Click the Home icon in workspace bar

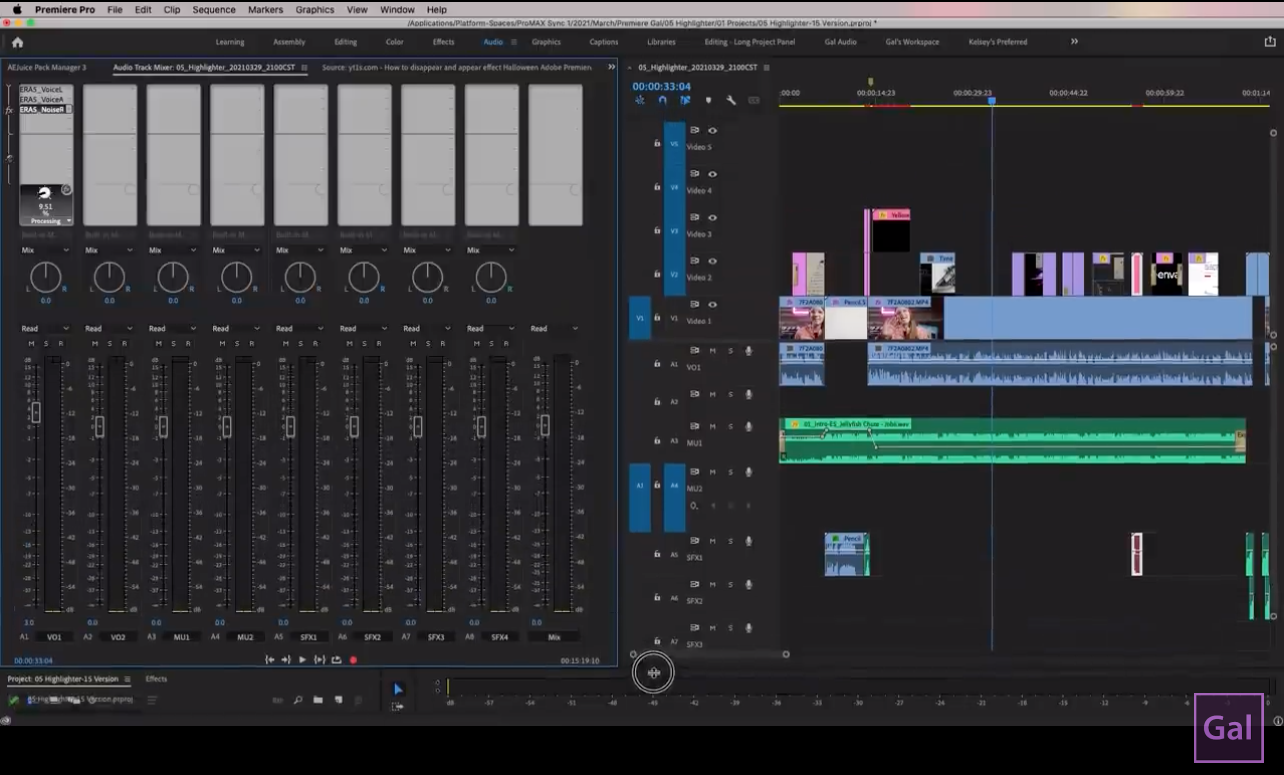click(x=17, y=42)
